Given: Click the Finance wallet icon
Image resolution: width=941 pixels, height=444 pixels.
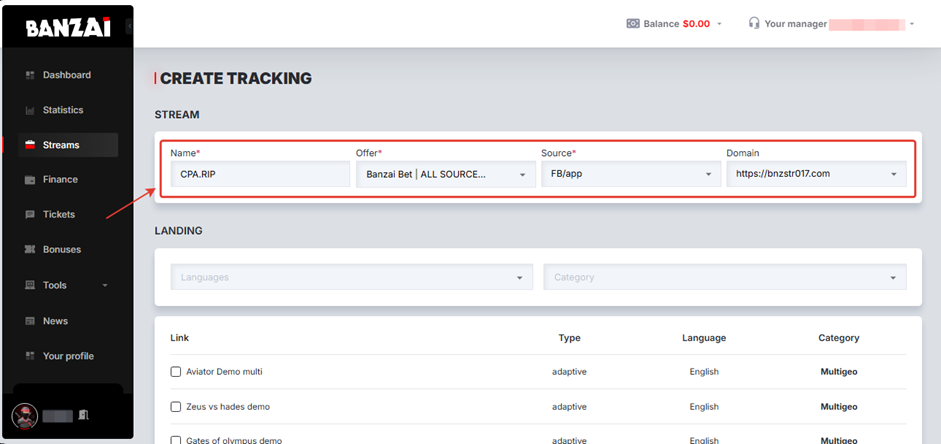Looking at the screenshot, I should (30, 180).
